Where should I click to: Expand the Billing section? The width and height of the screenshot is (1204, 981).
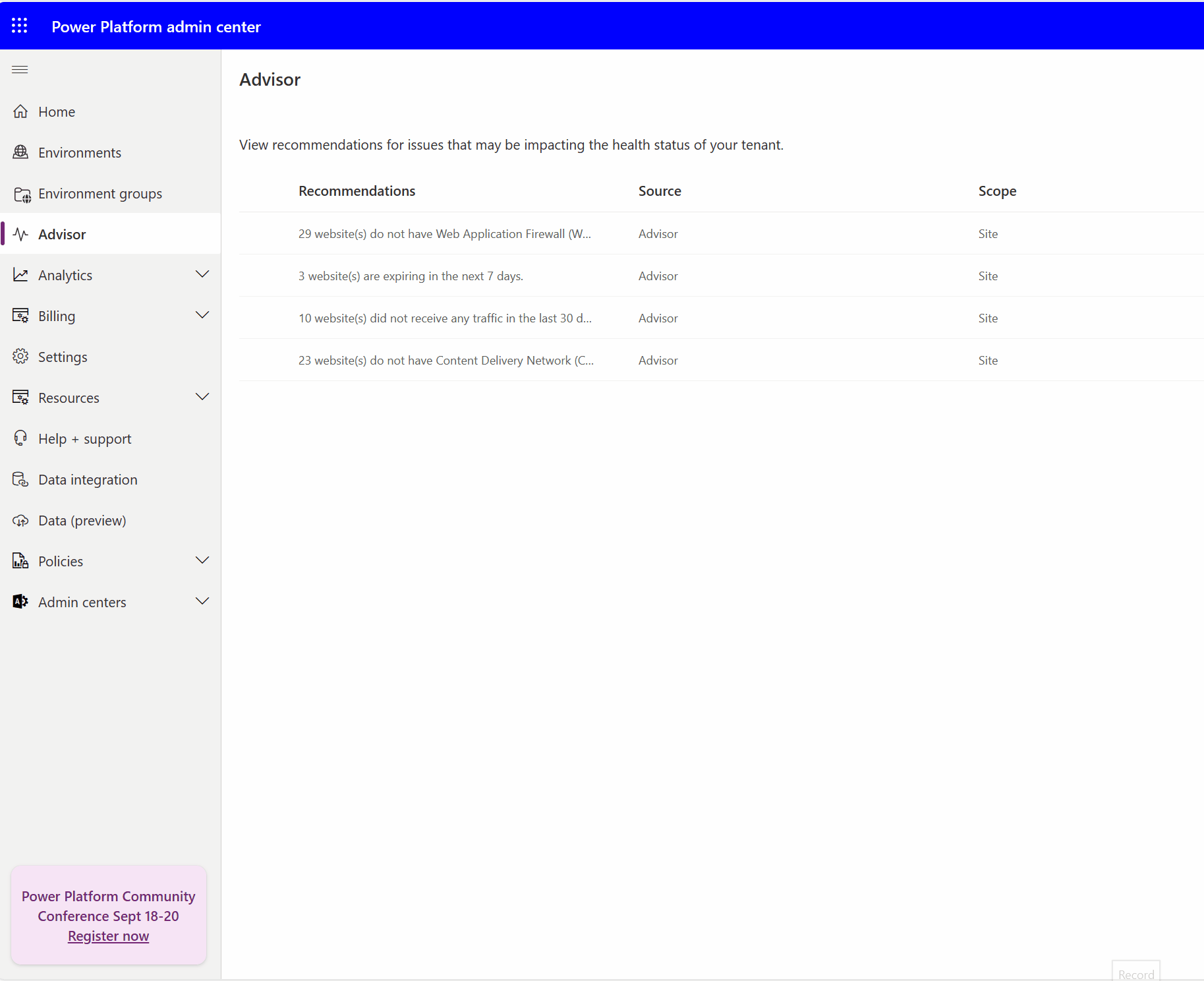tap(202, 315)
